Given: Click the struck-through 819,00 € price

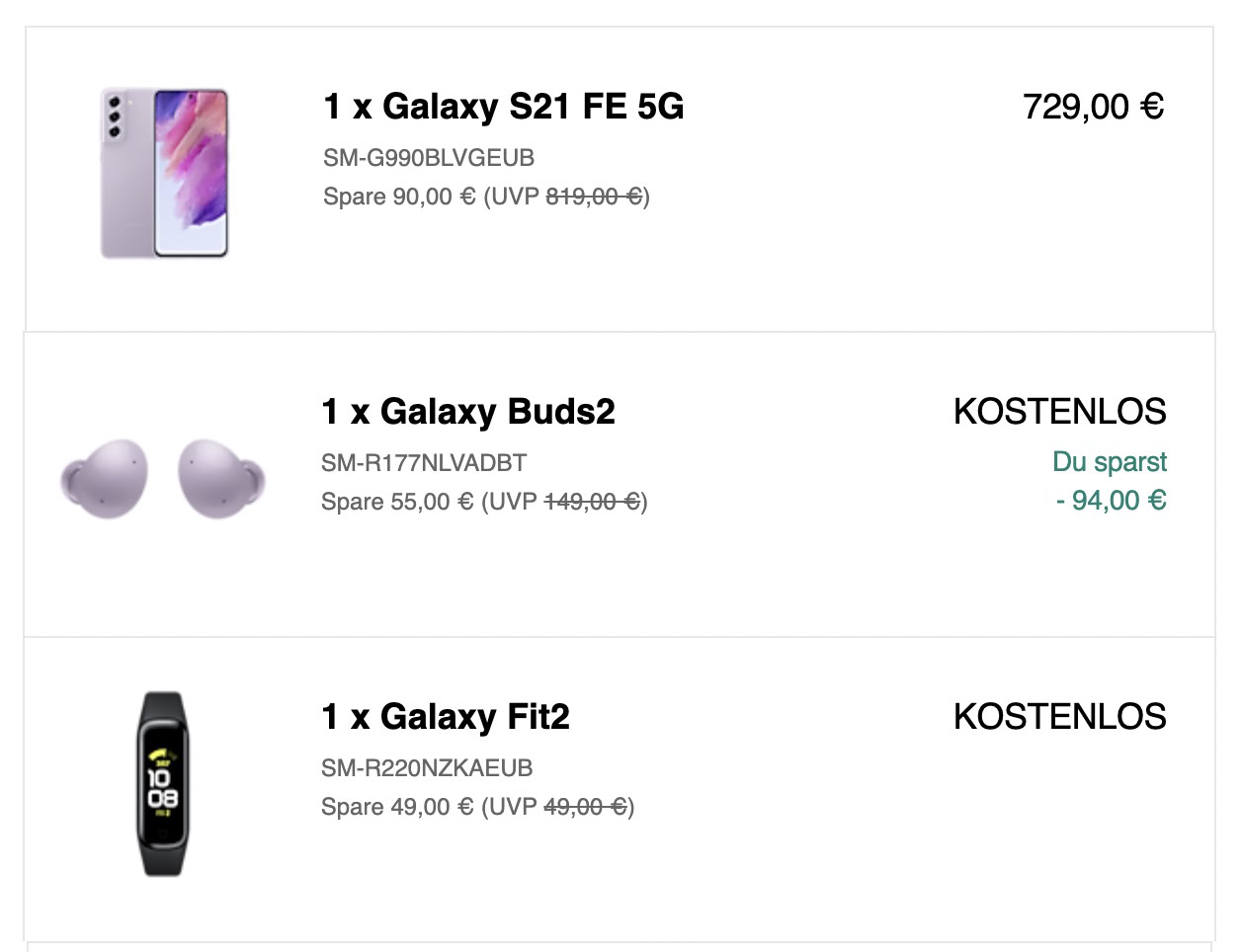Looking at the screenshot, I should tap(594, 197).
